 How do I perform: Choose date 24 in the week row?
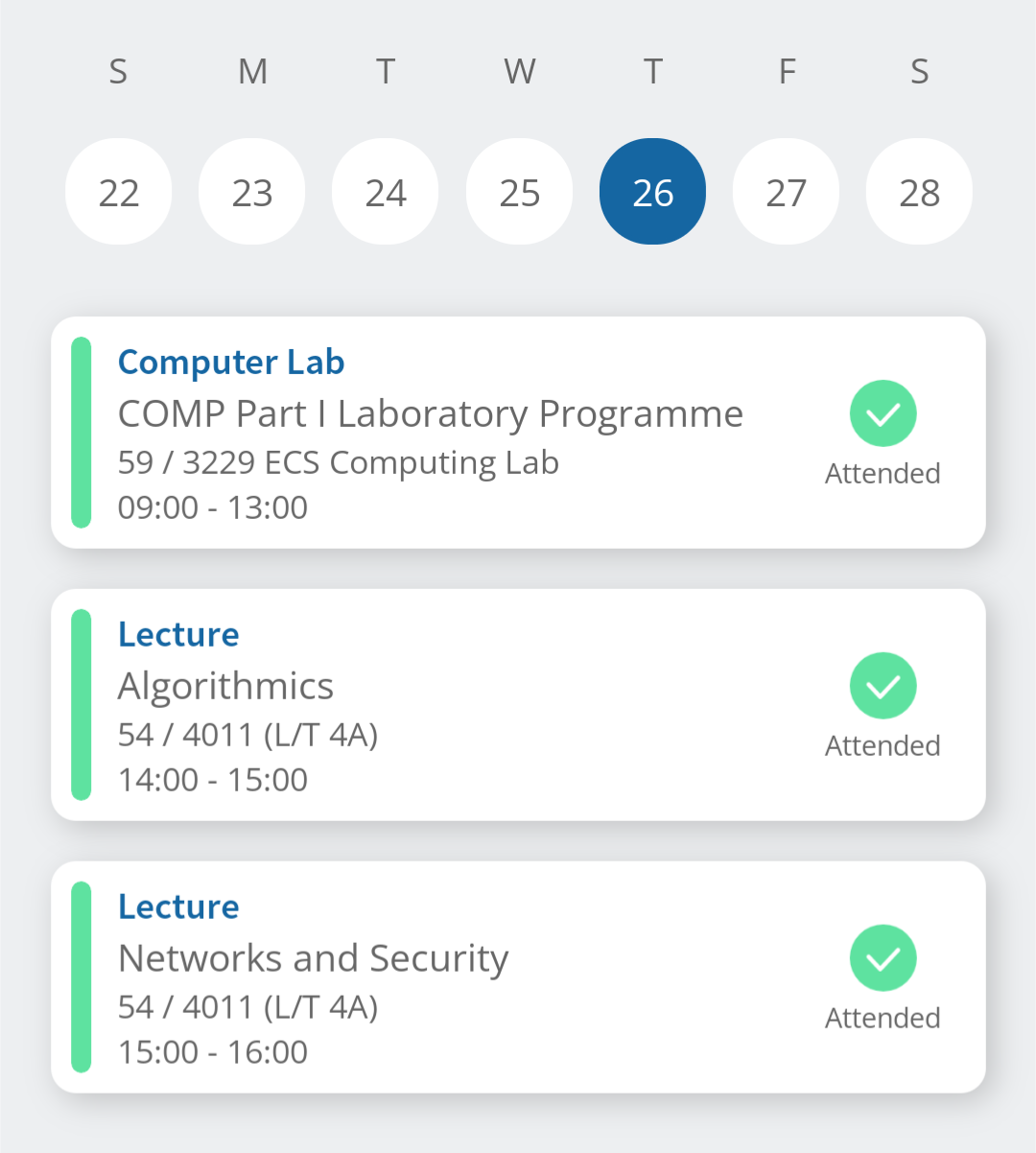tap(386, 192)
